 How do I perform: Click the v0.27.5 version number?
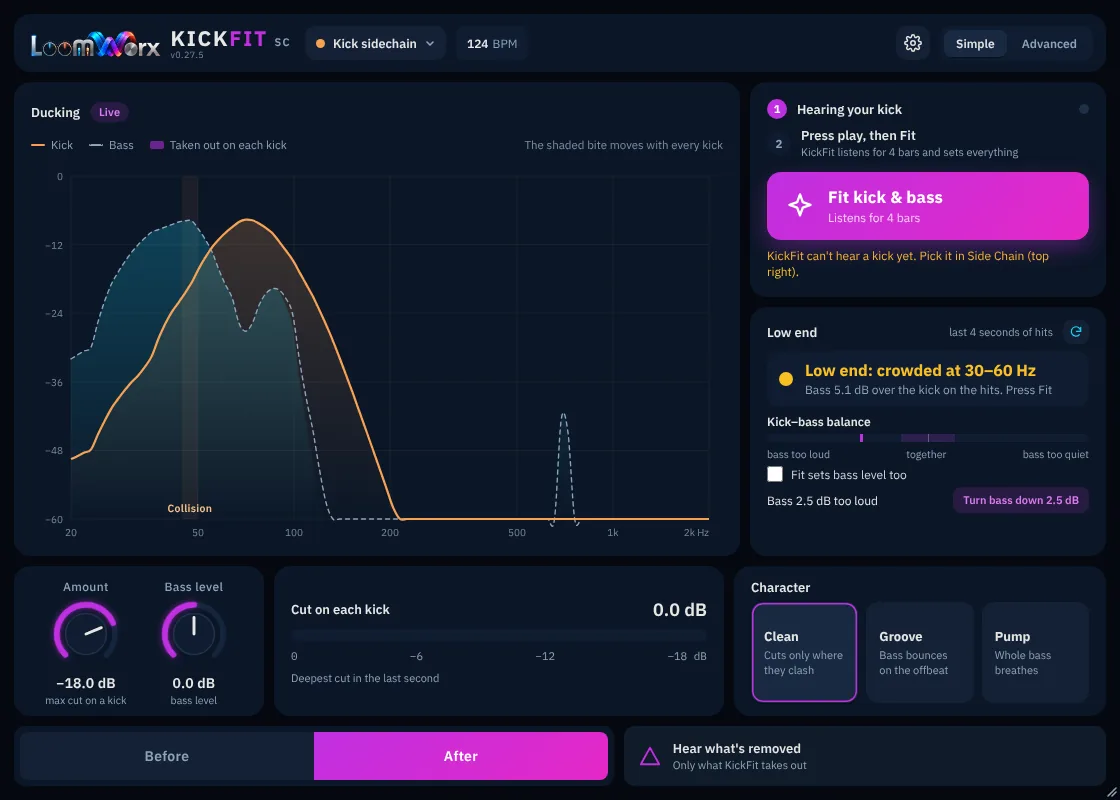click(187, 55)
